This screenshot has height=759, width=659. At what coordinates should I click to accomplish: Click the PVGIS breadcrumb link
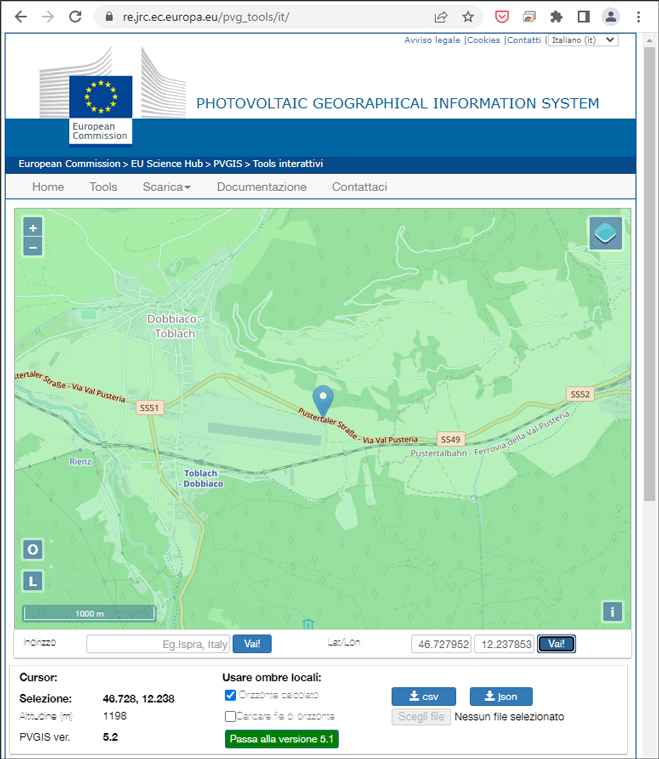point(228,164)
